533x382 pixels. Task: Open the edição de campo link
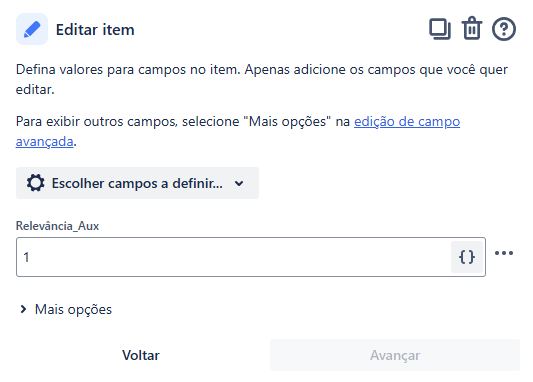click(407, 121)
